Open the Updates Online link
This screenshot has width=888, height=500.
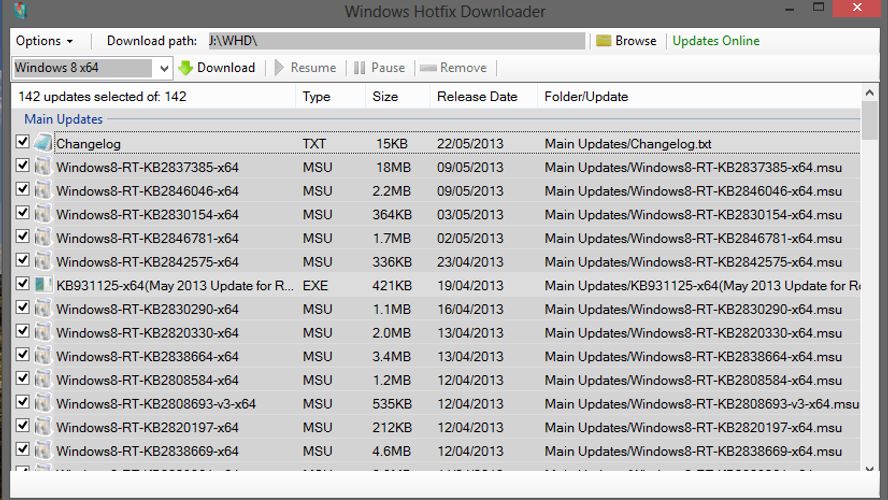tap(716, 41)
